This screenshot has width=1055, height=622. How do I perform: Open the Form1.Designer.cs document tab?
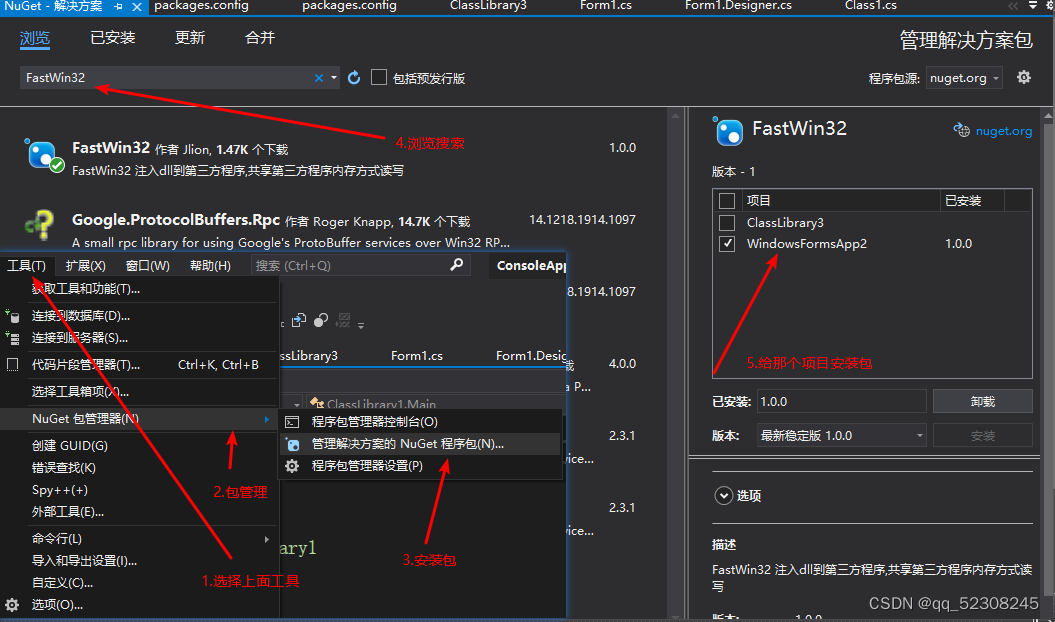click(x=738, y=5)
